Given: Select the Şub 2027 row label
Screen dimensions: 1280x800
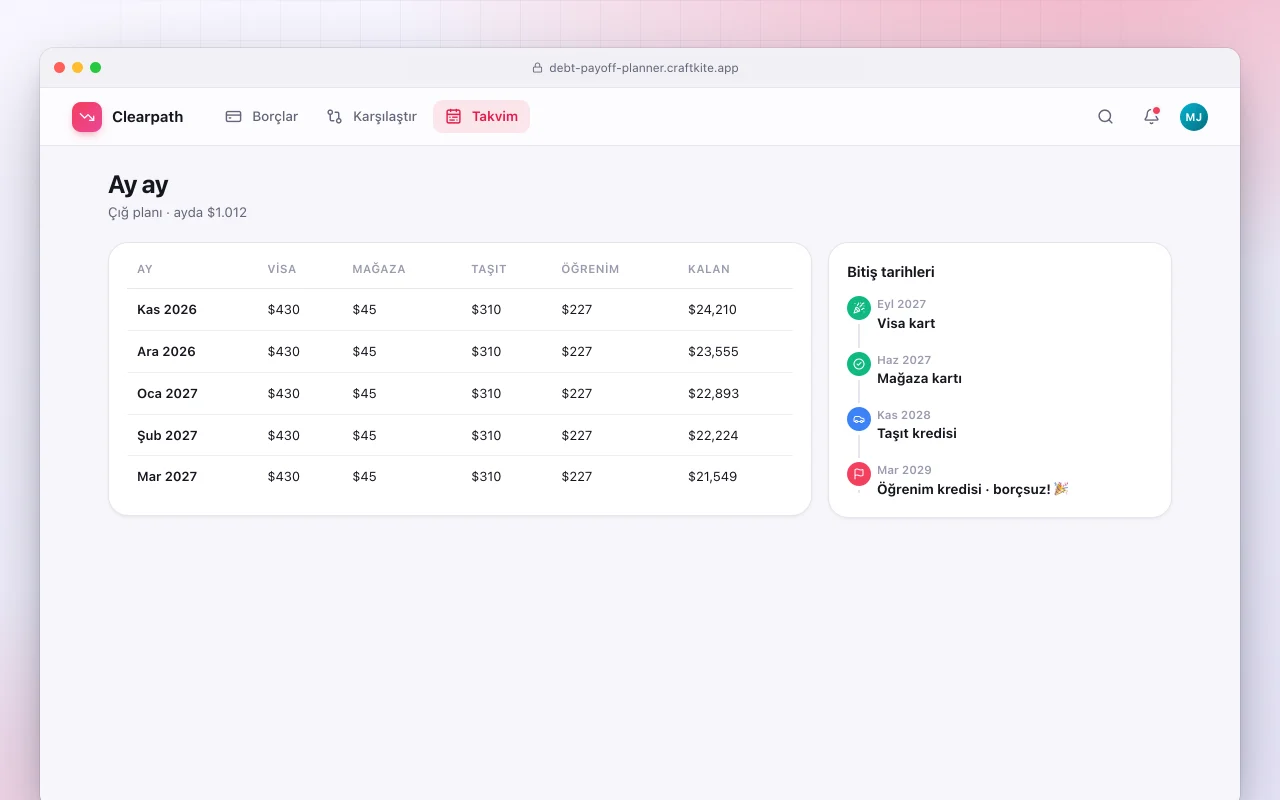Looking at the screenshot, I should point(167,436).
